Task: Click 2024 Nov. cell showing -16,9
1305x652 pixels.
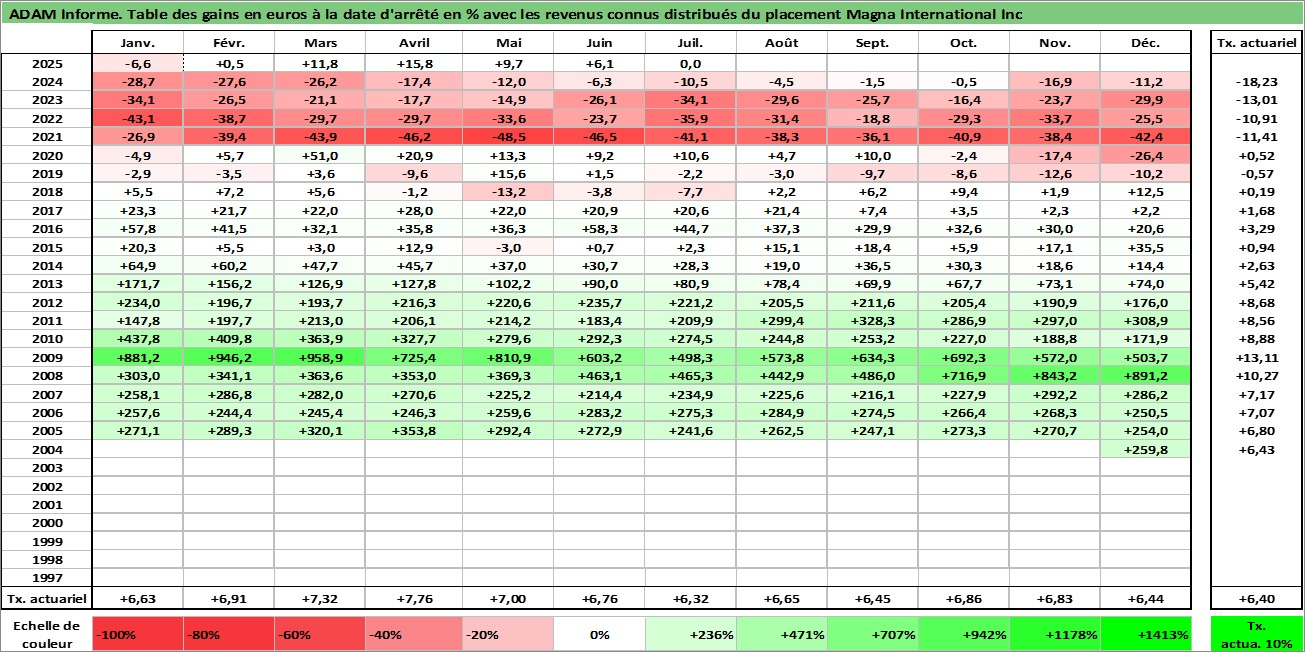Action: [1055, 82]
